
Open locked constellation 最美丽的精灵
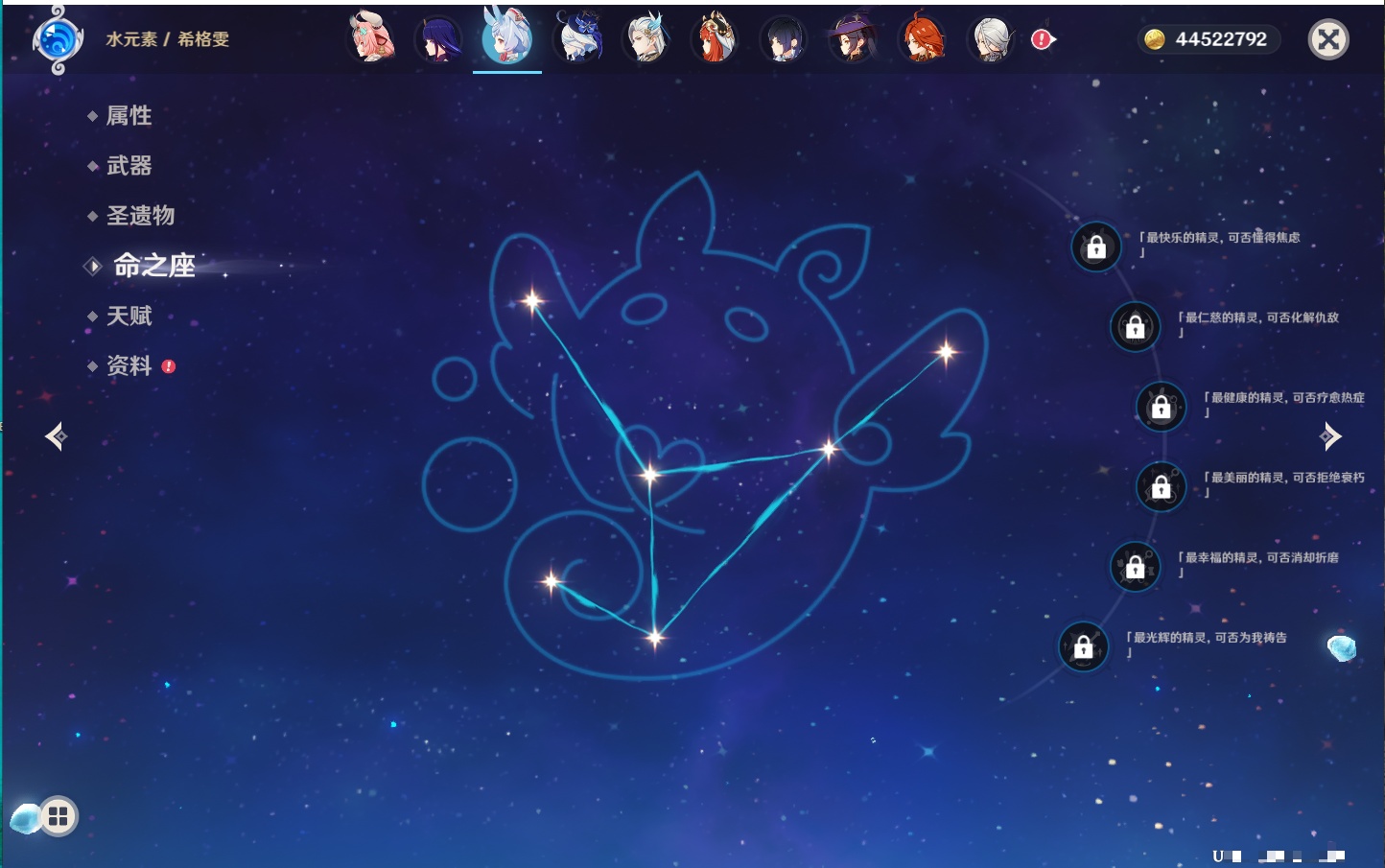[x=1162, y=487]
